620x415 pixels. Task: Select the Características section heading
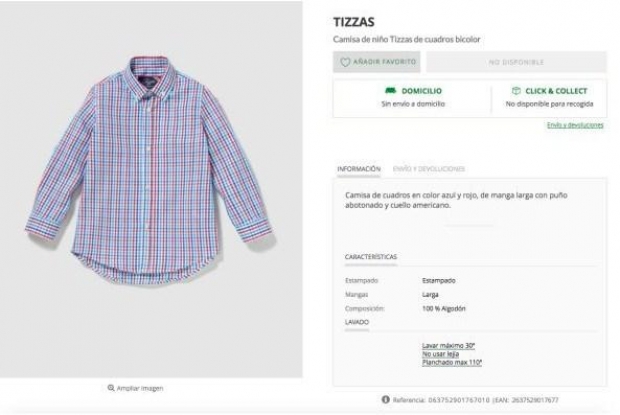coord(370,257)
